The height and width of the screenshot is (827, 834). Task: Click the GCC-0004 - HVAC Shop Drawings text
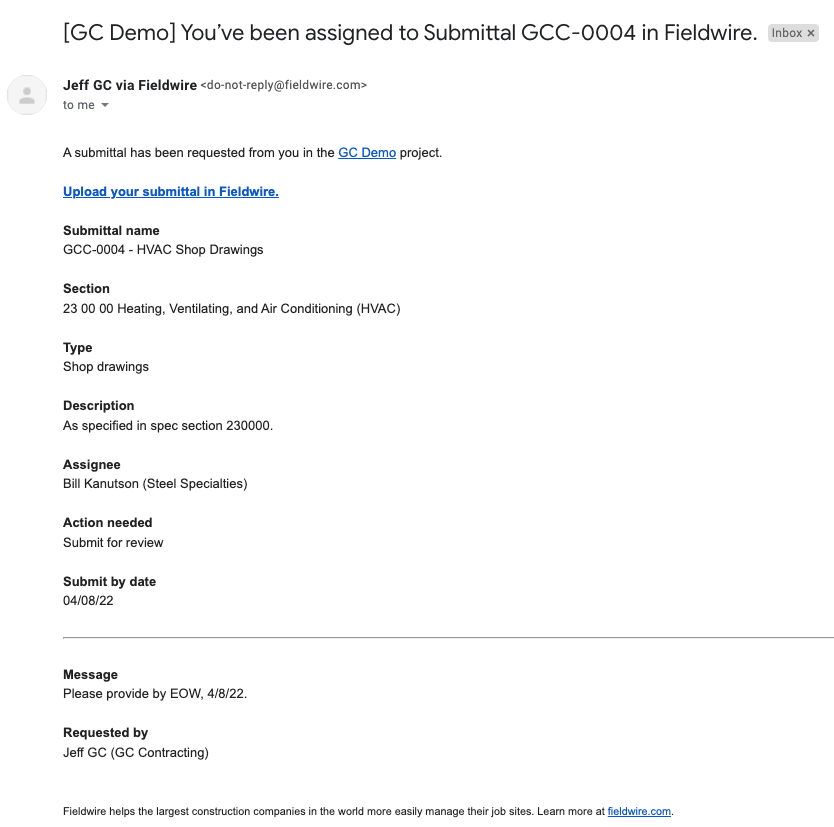pos(163,249)
